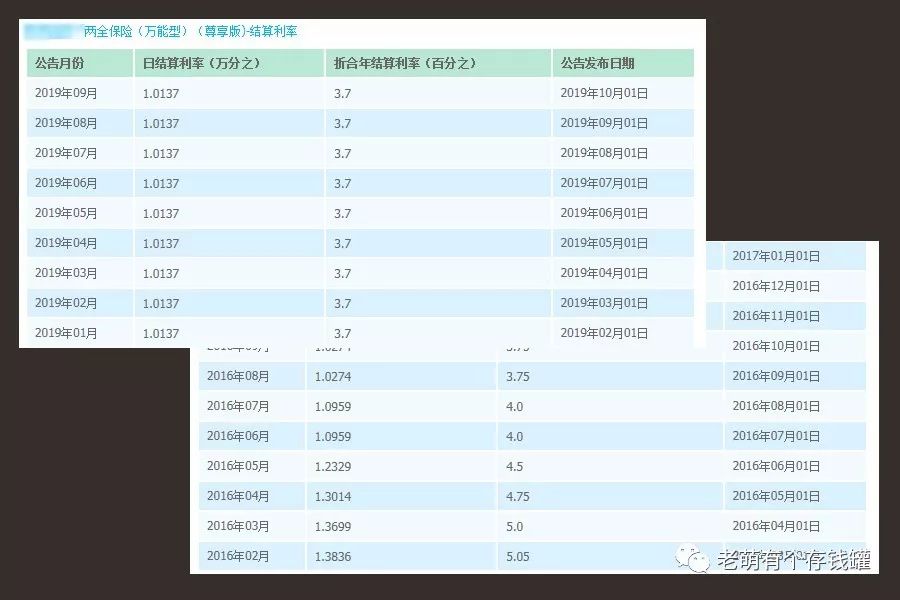The height and width of the screenshot is (600, 900).
Task: Click daily rate 1.0959 in 2016年06月 row
Action: 333,436
